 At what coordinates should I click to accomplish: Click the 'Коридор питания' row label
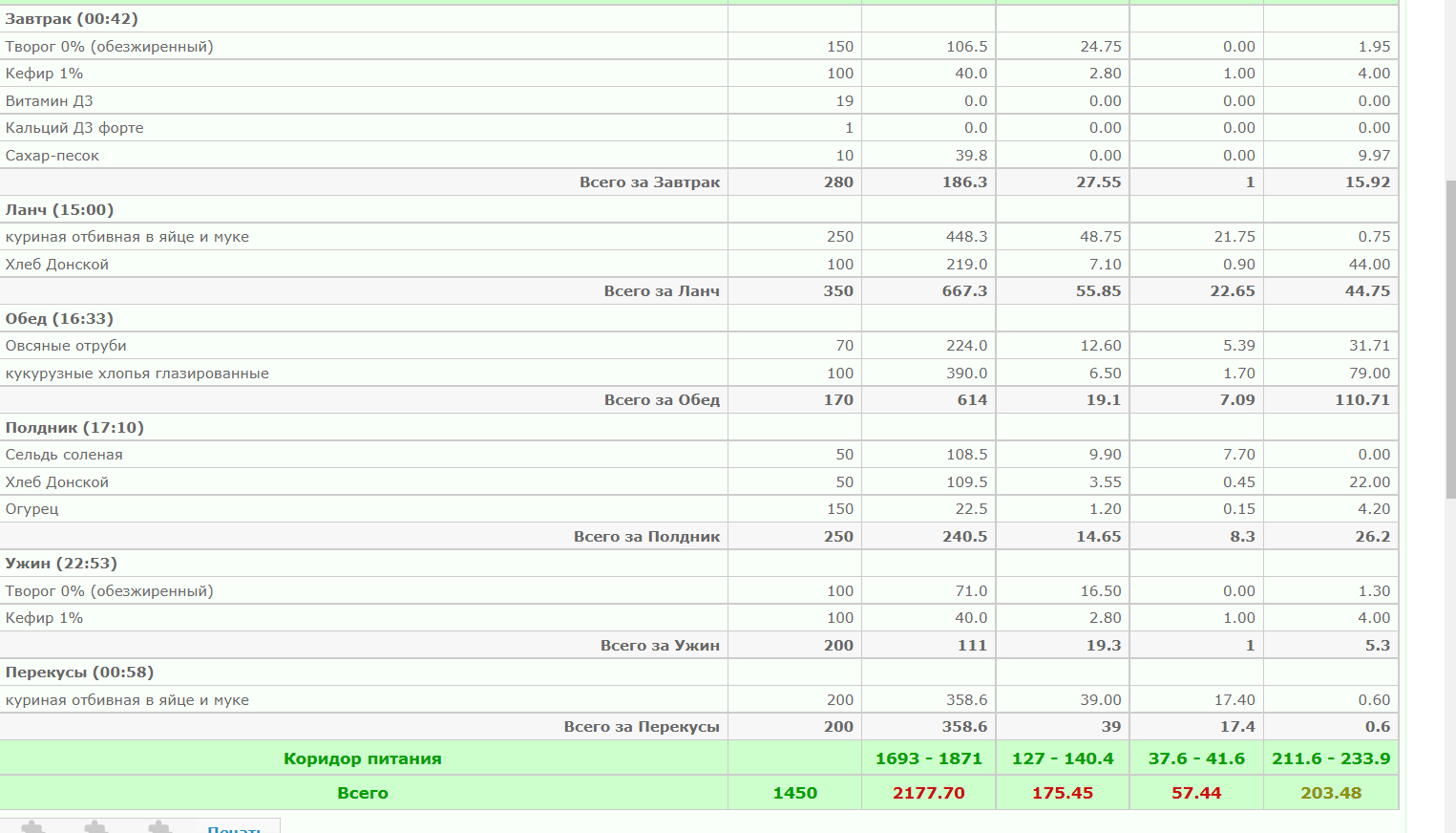coord(363,758)
